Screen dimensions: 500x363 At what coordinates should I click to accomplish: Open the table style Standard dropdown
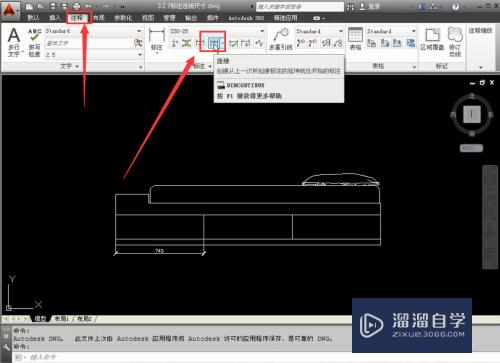(x=414, y=31)
